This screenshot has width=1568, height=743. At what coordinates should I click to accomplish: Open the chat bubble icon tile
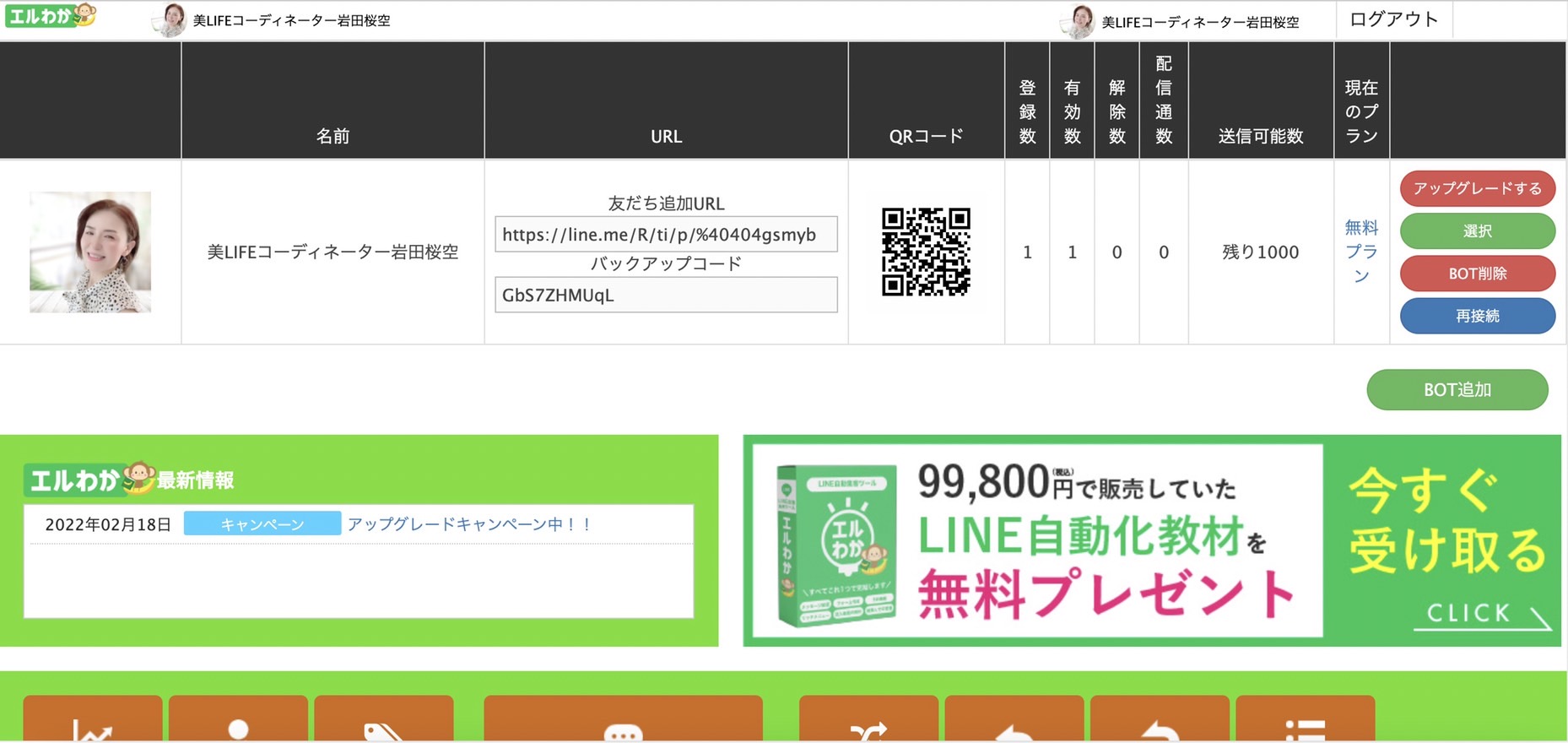(624, 719)
